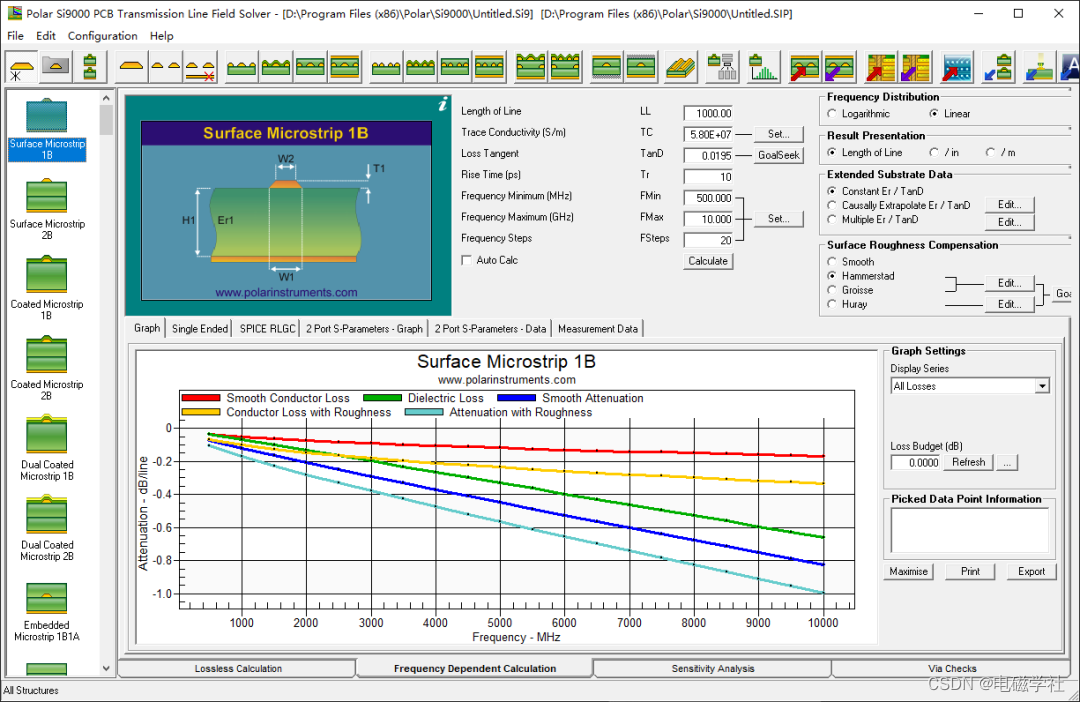Screen dimensions: 1080x702
Task: Select the All Structures toolbar icon with asterisk
Action: [21, 68]
